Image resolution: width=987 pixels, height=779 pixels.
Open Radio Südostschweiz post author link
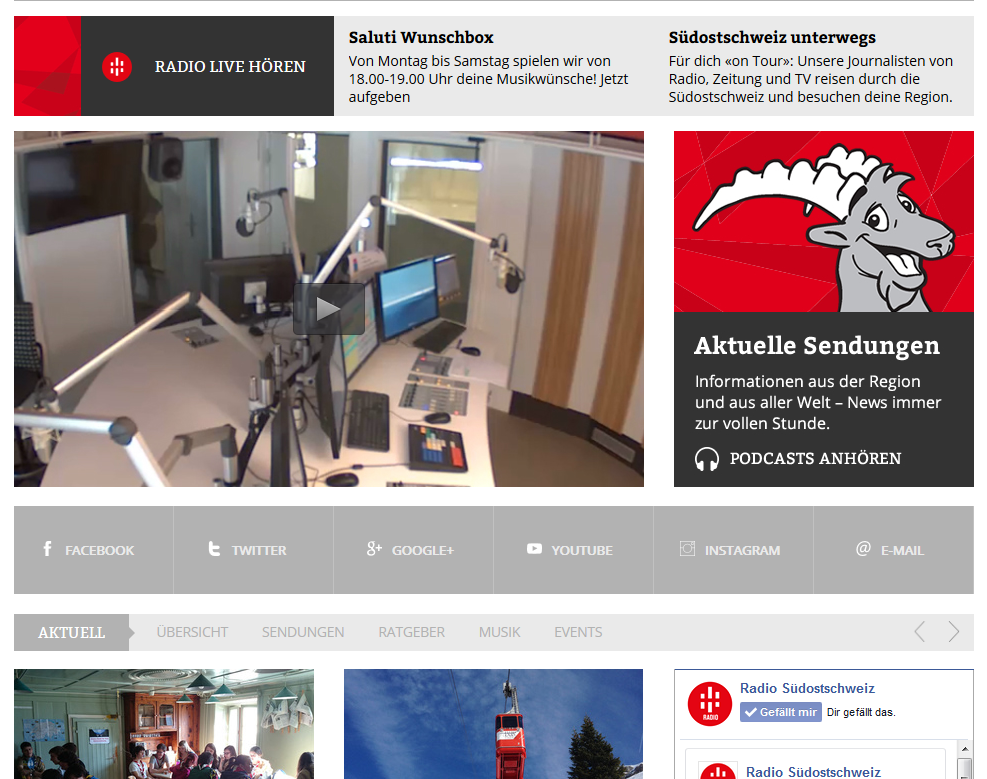[813, 772]
